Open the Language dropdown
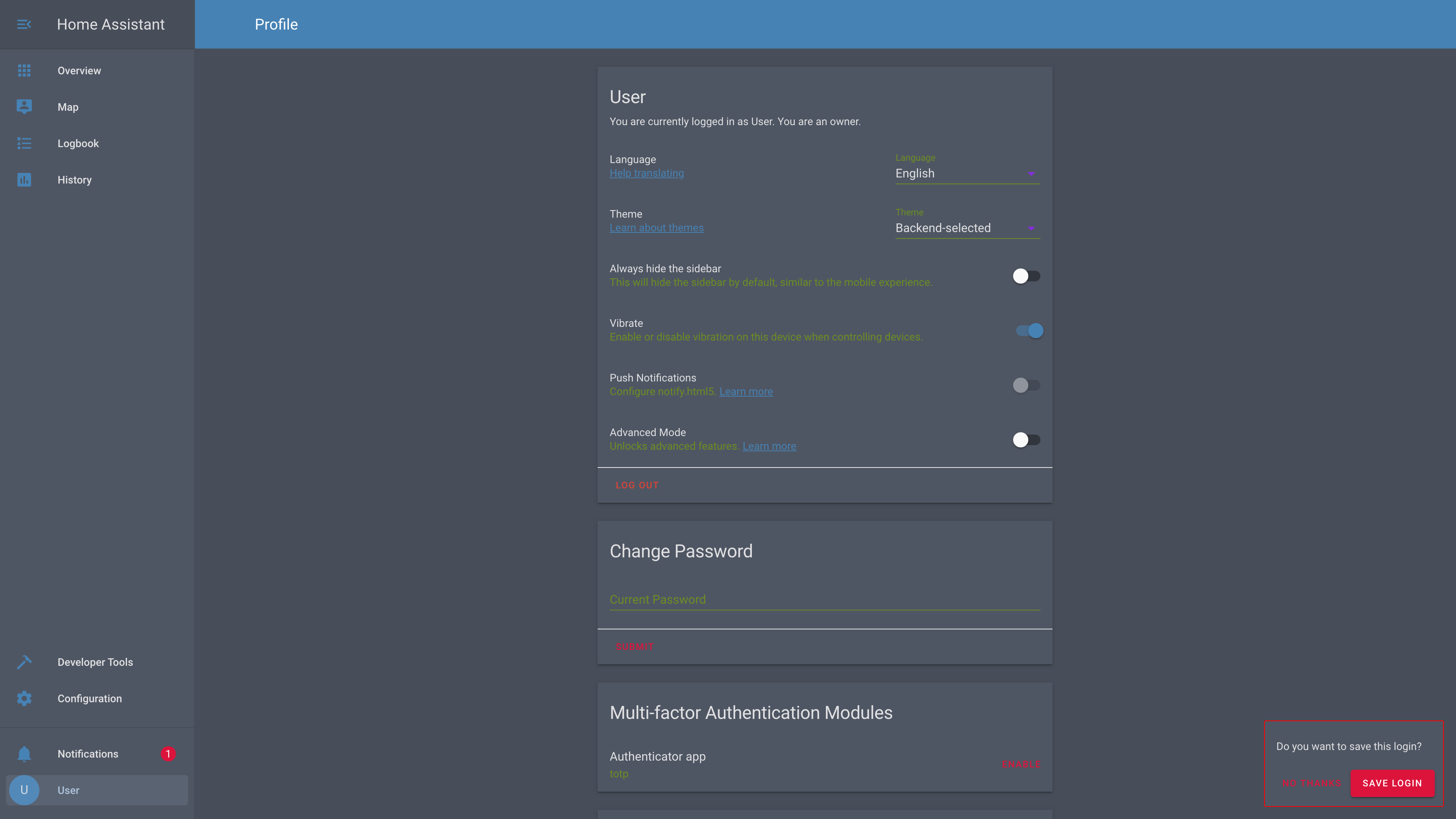1456x819 pixels. pos(966,174)
